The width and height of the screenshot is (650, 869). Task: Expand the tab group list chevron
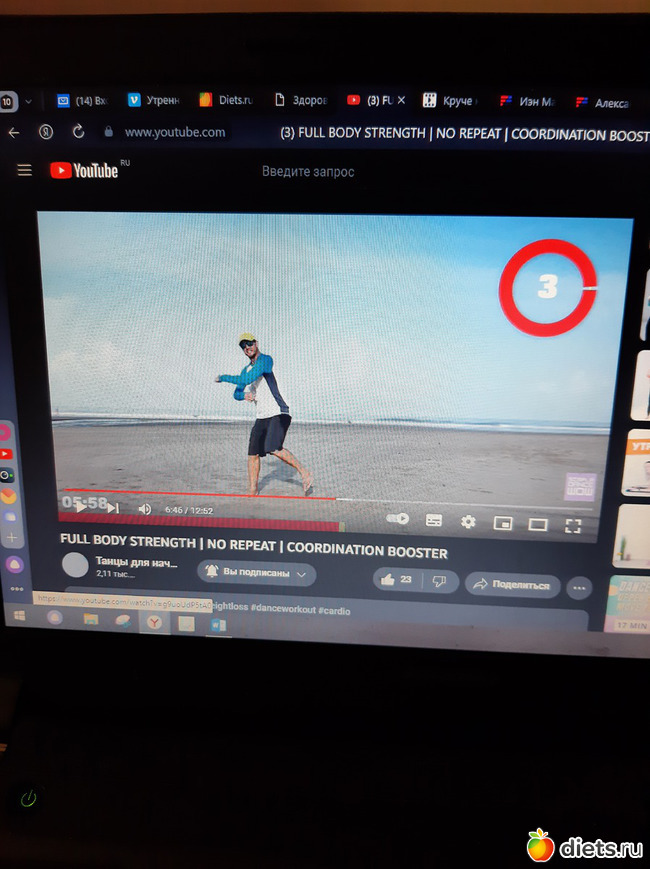pyautogui.click(x=29, y=101)
